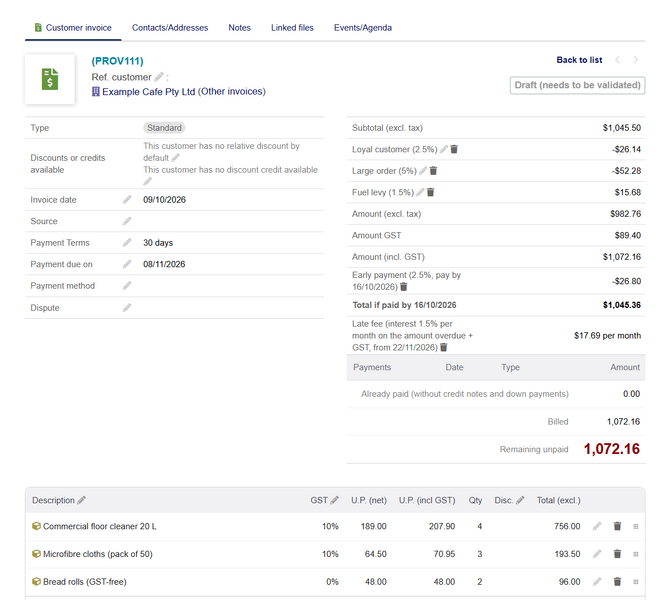Open the Events/Agenda tab

coord(363,28)
